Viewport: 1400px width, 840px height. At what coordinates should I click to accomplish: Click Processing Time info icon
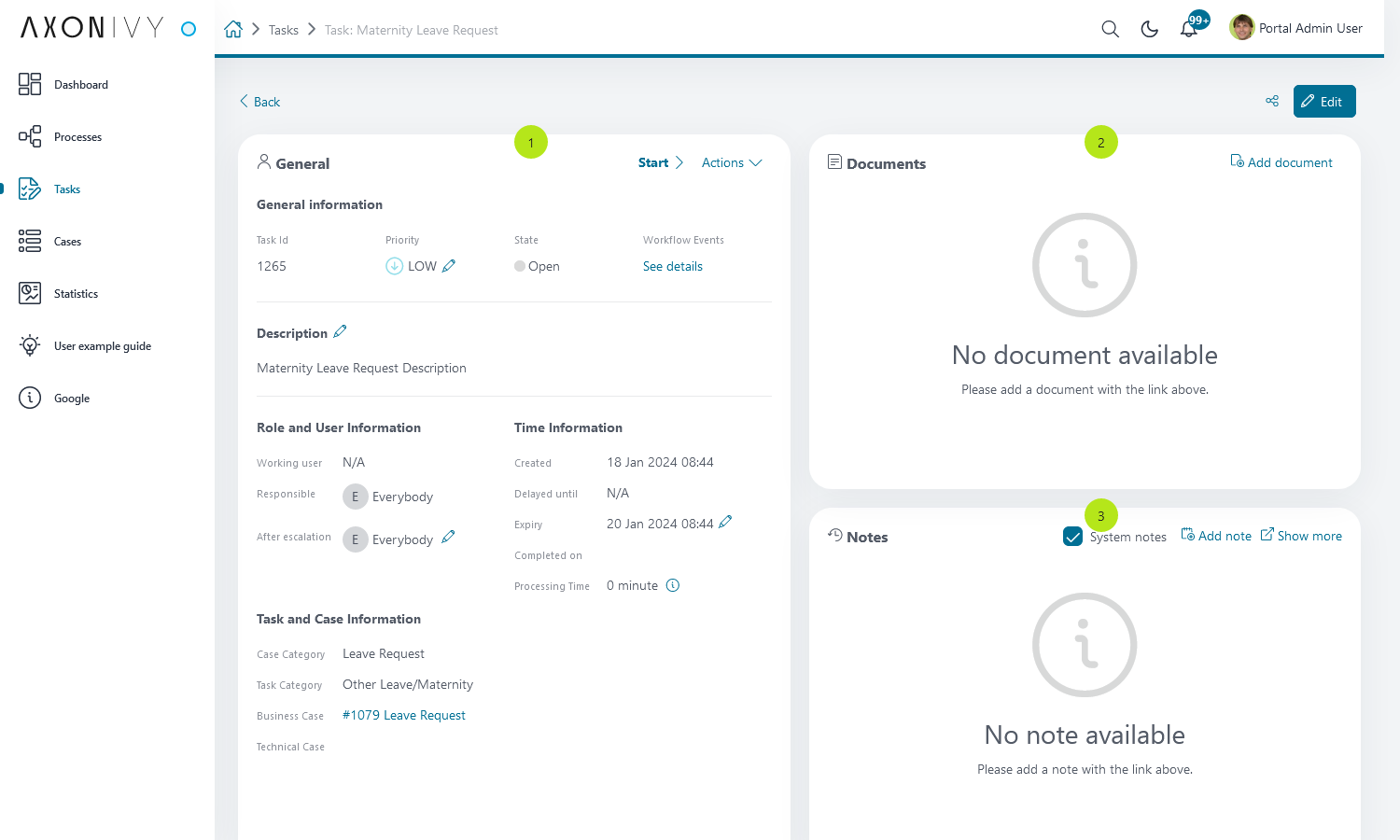pos(673,585)
